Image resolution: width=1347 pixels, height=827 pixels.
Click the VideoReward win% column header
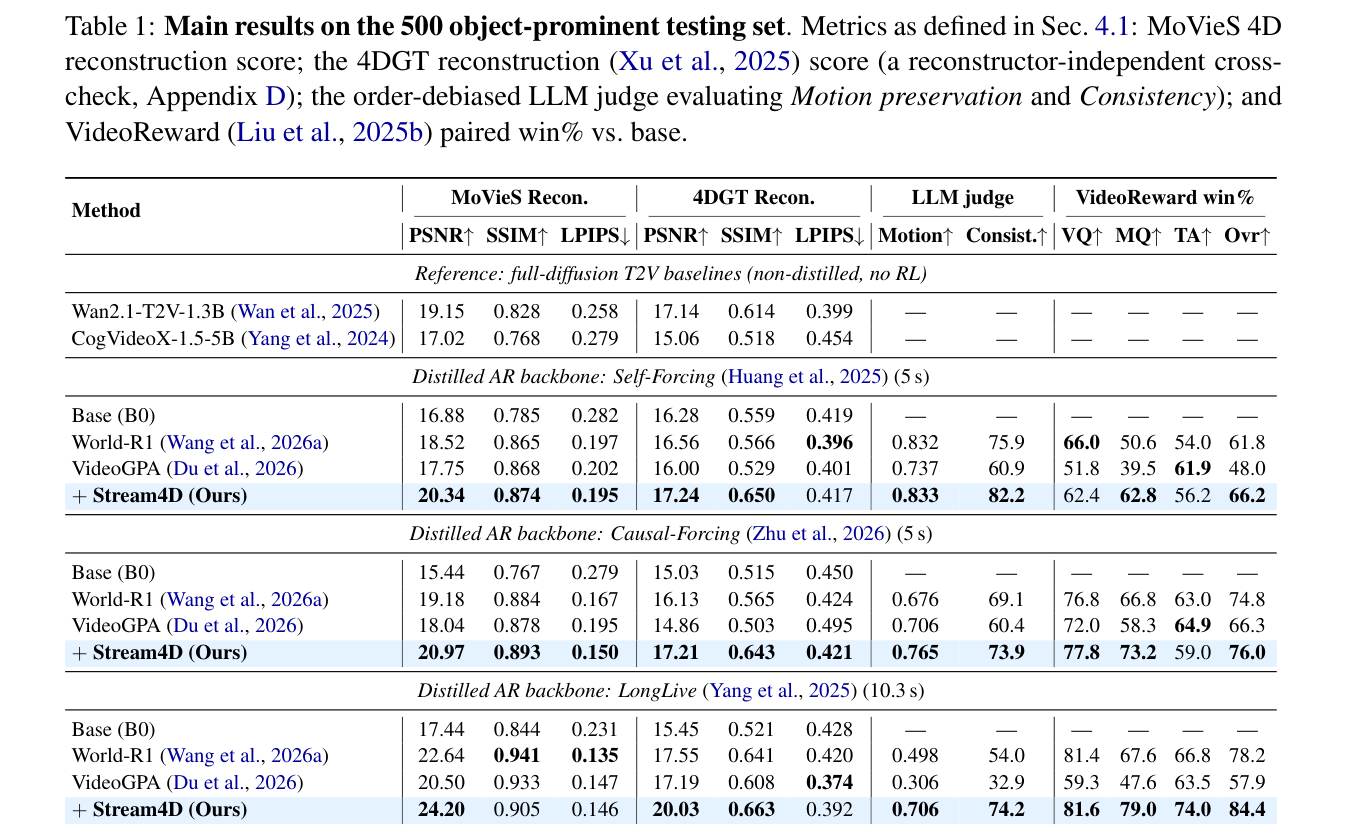pos(1165,198)
